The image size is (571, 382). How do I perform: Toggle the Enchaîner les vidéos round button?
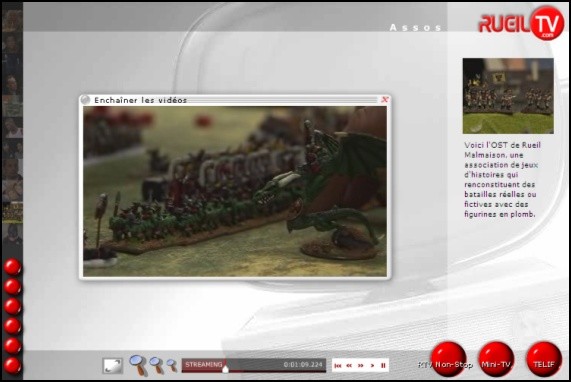coord(85,100)
